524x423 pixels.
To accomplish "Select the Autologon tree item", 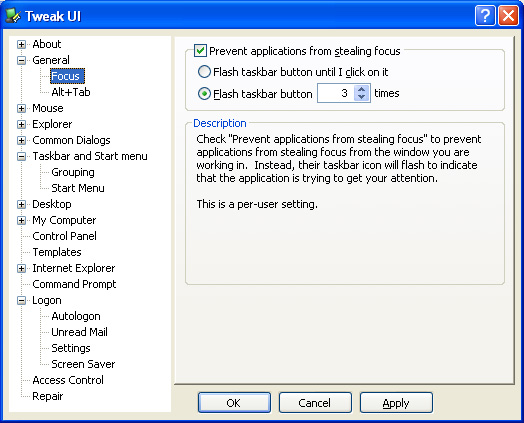I will pos(76,316).
